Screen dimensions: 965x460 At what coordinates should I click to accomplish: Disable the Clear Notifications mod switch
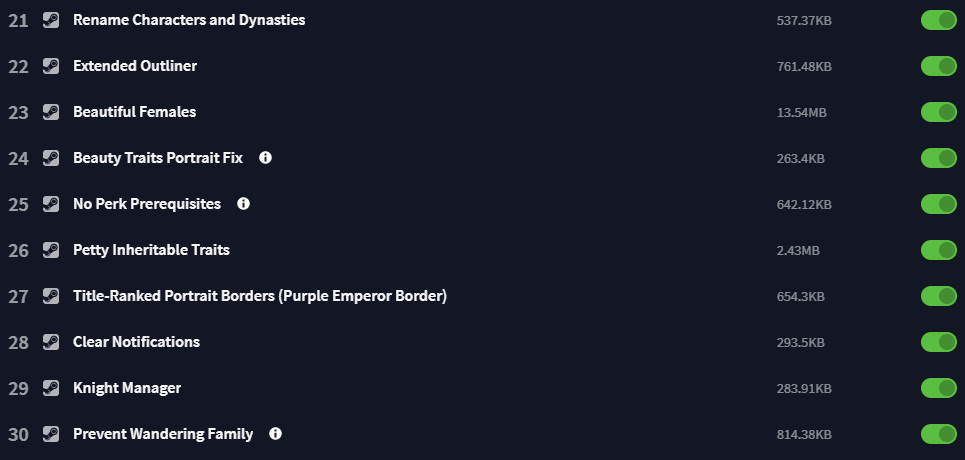(939, 342)
